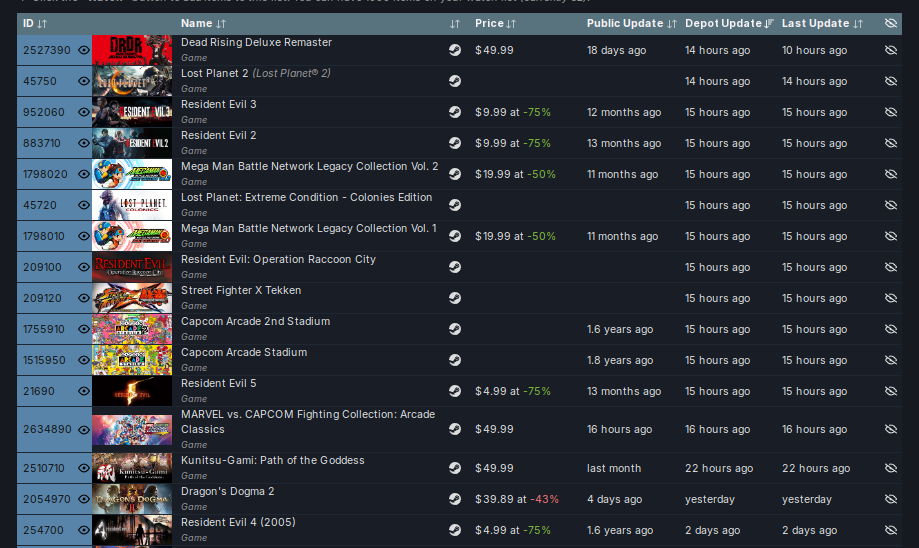Click Steam icon in Resident Evil 5 row

455,391
